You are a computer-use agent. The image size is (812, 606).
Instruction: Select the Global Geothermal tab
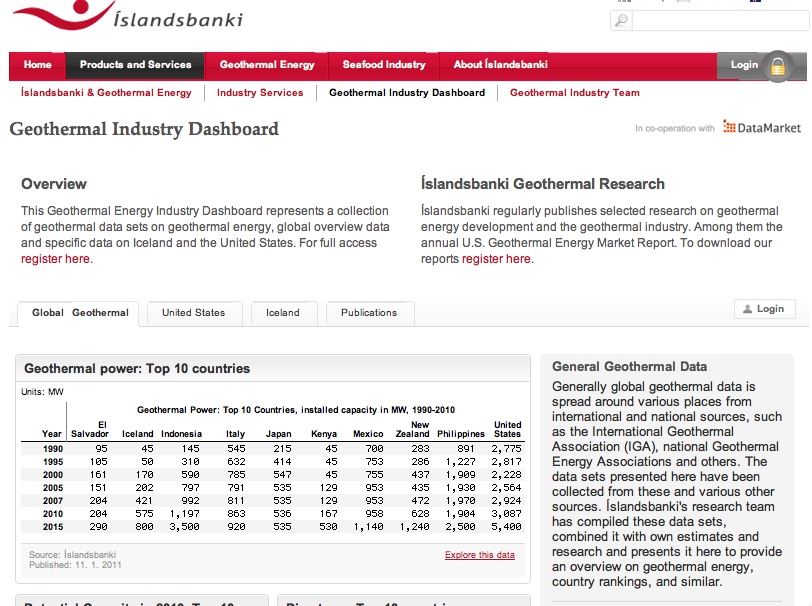click(79, 313)
